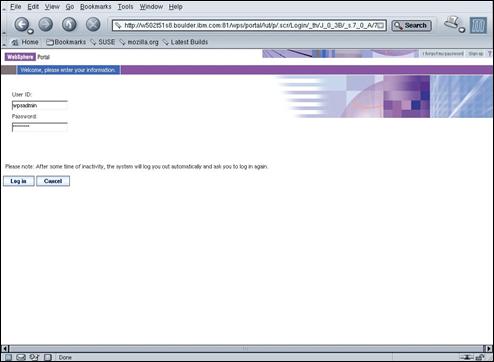The width and height of the screenshot is (494, 362).
Task: Open the Help menu
Action: (x=176, y=7)
